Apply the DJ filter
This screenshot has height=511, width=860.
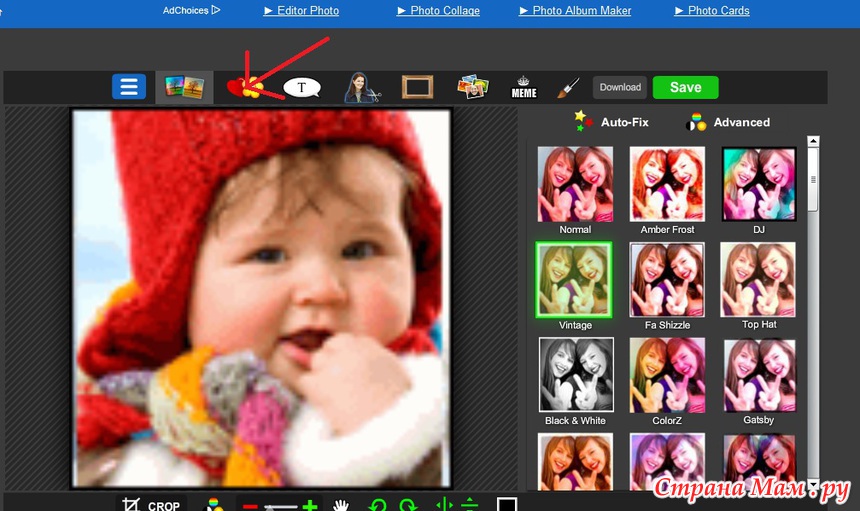(759, 184)
